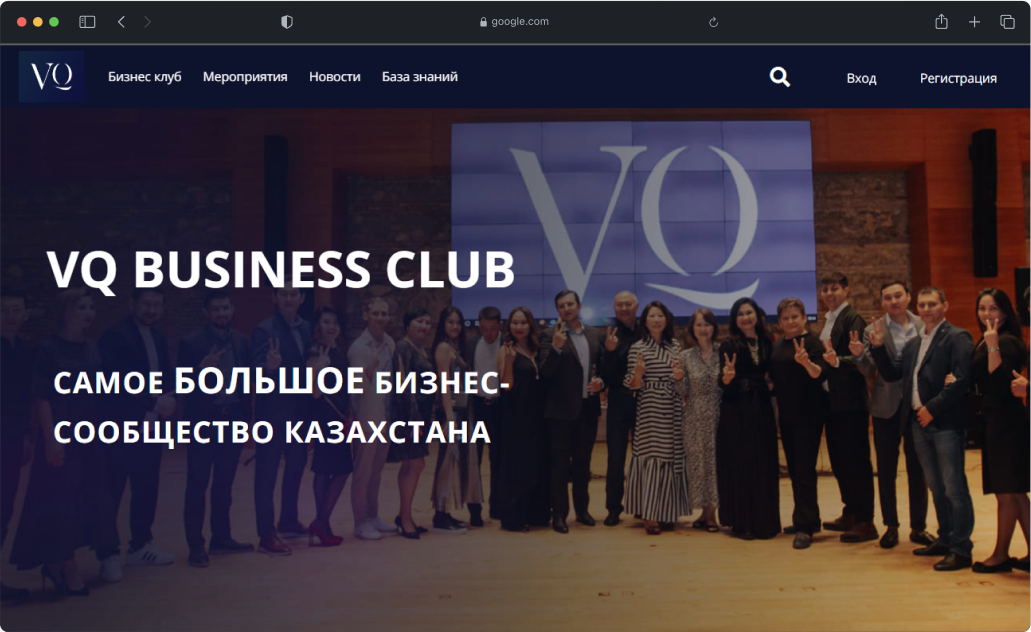1031x632 pixels.
Task: Focus the google.com address bar
Action: coord(514,22)
